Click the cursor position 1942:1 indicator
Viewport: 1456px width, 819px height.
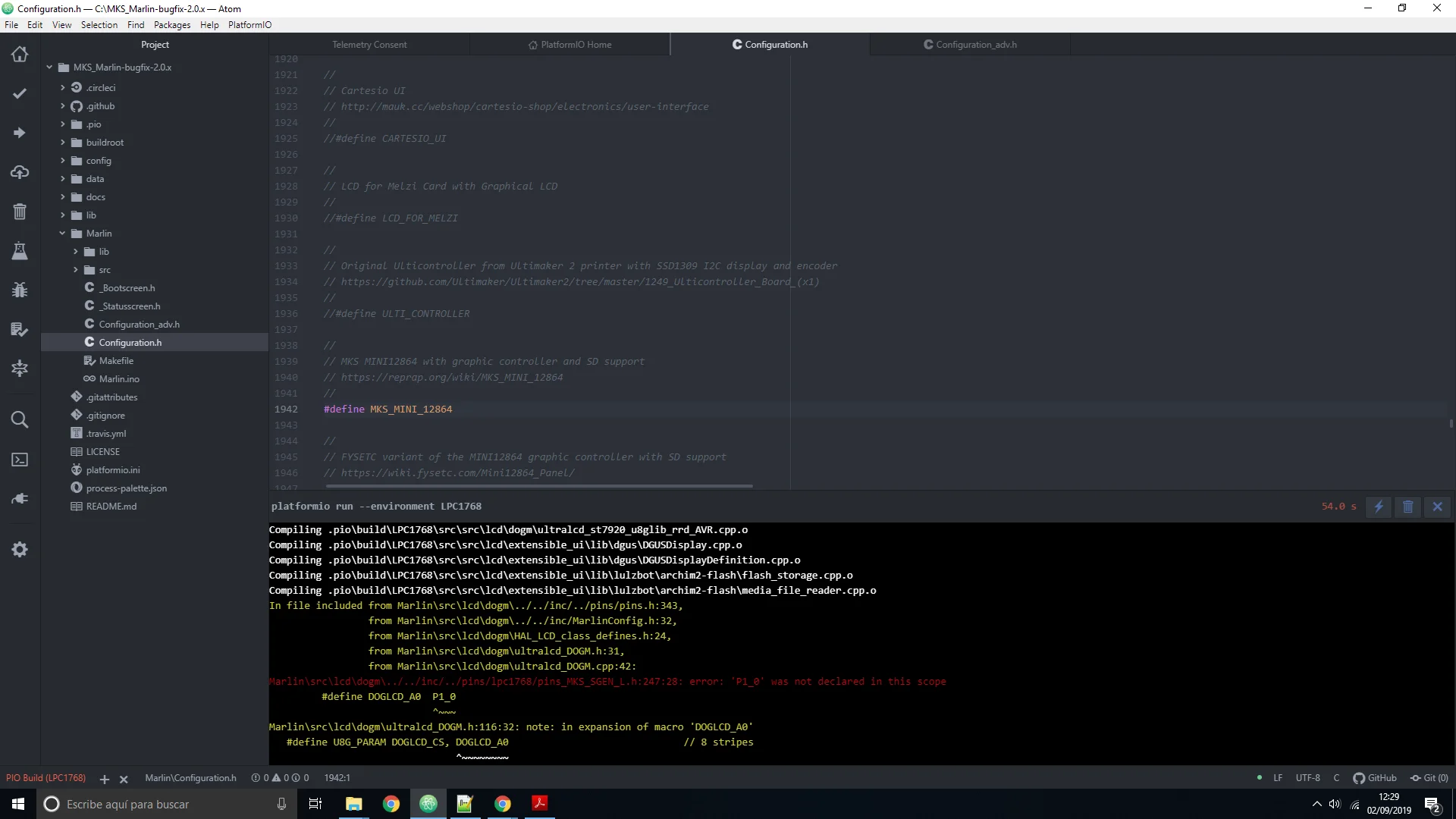[x=337, y=778]
